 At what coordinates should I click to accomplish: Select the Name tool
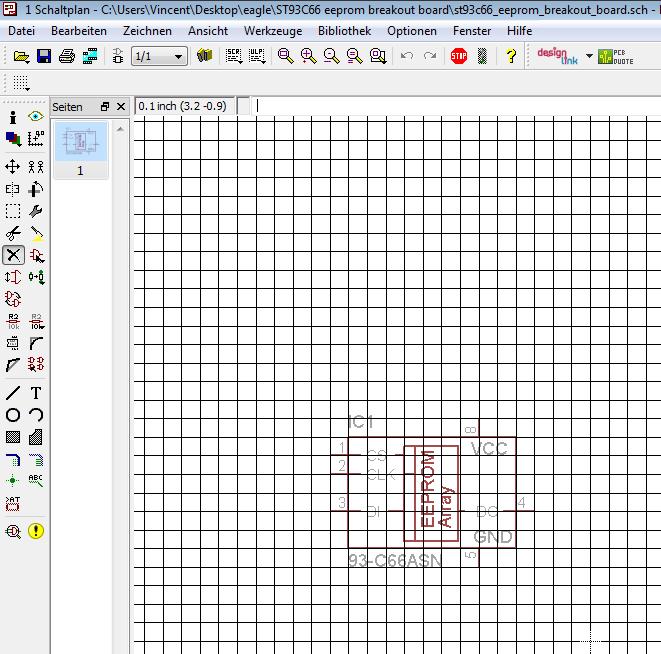tap(13, 321)
